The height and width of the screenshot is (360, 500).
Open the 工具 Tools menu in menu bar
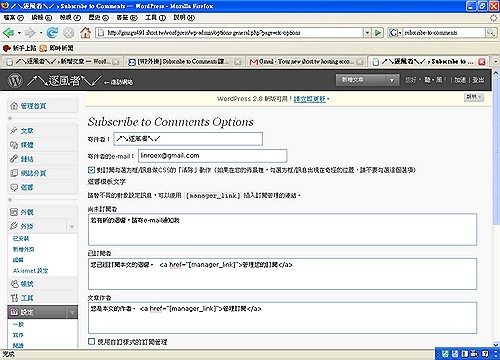pos(155,18)
